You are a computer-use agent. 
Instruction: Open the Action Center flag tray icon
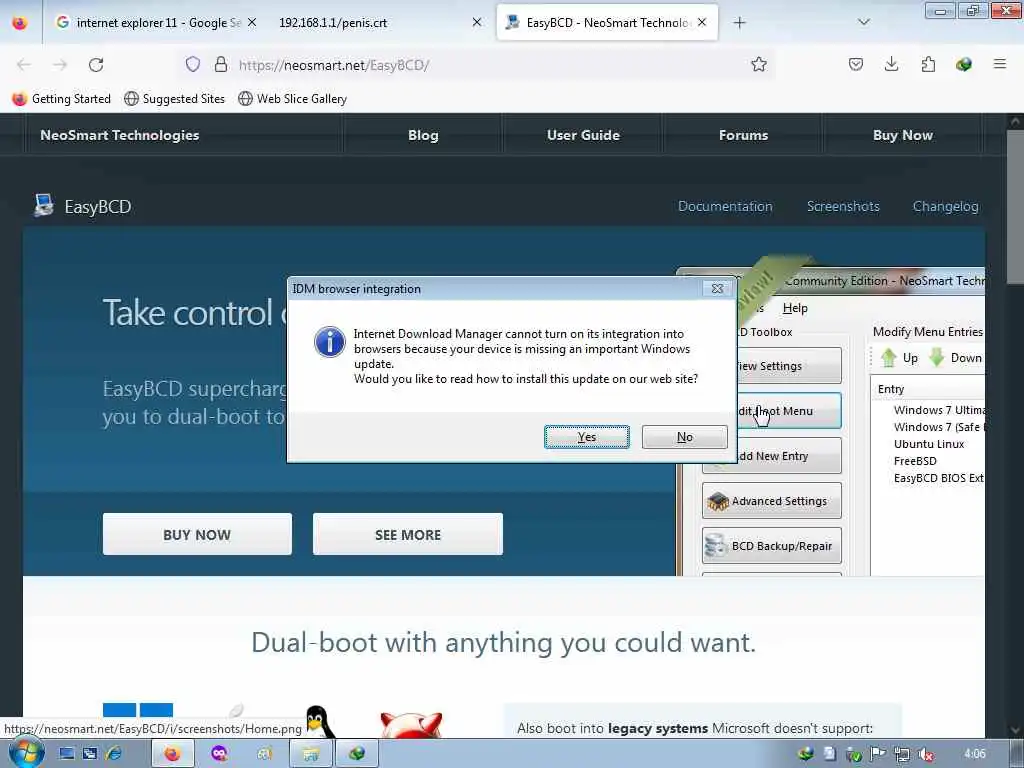pos(878,754)
